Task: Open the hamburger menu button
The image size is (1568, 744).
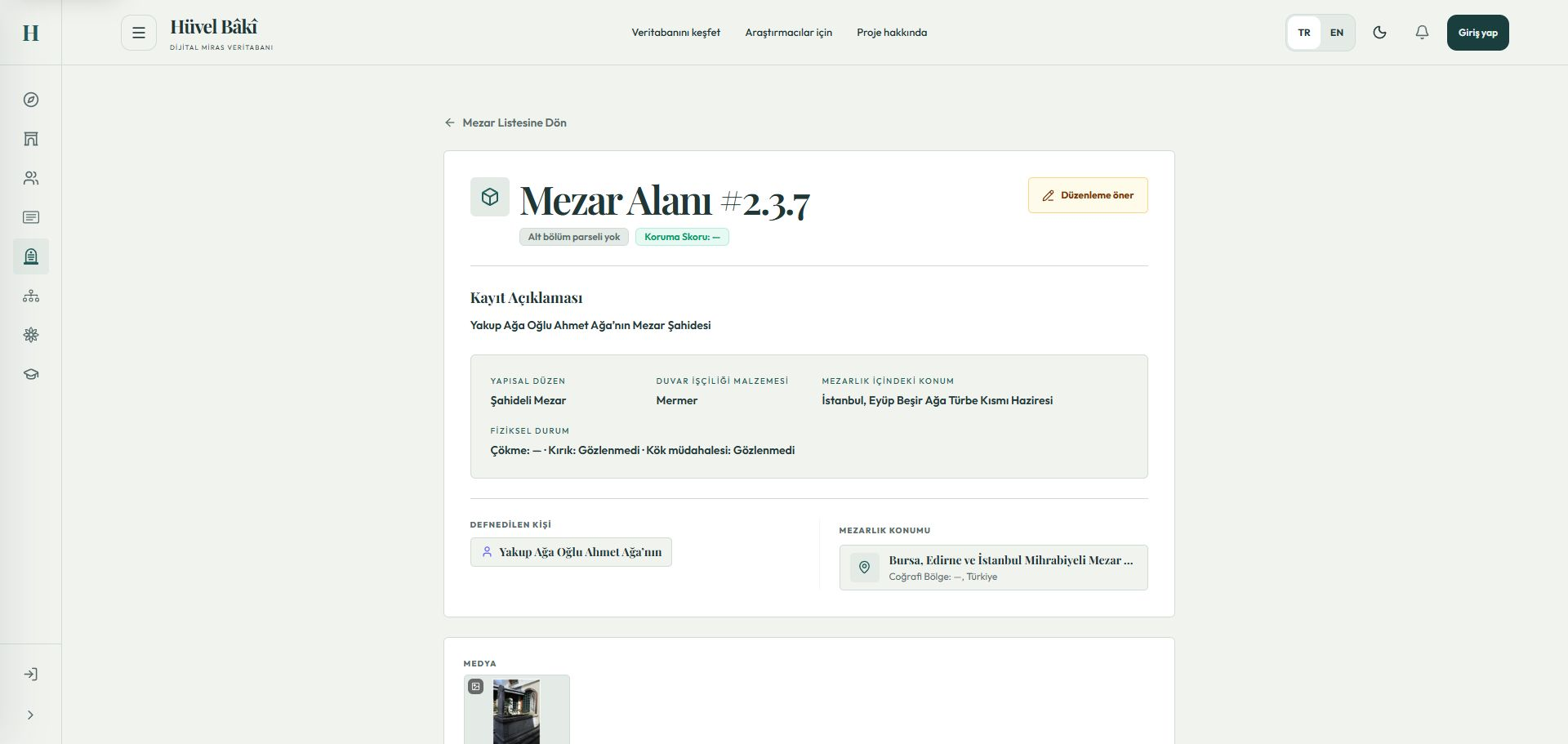Action: point(139,33)
